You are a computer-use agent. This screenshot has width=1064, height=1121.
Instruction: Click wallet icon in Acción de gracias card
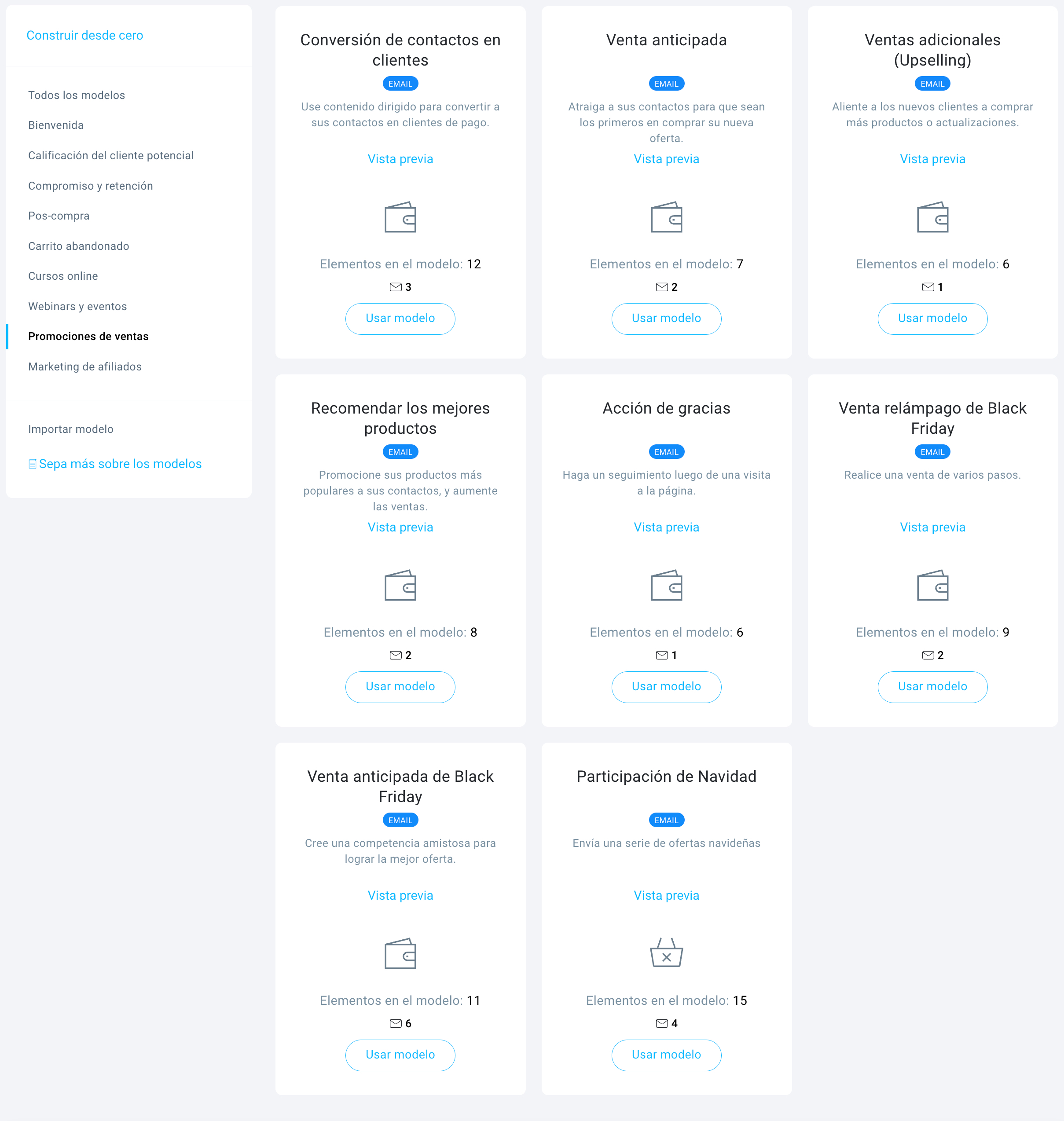pyautogui.click(x=666, y=586)
